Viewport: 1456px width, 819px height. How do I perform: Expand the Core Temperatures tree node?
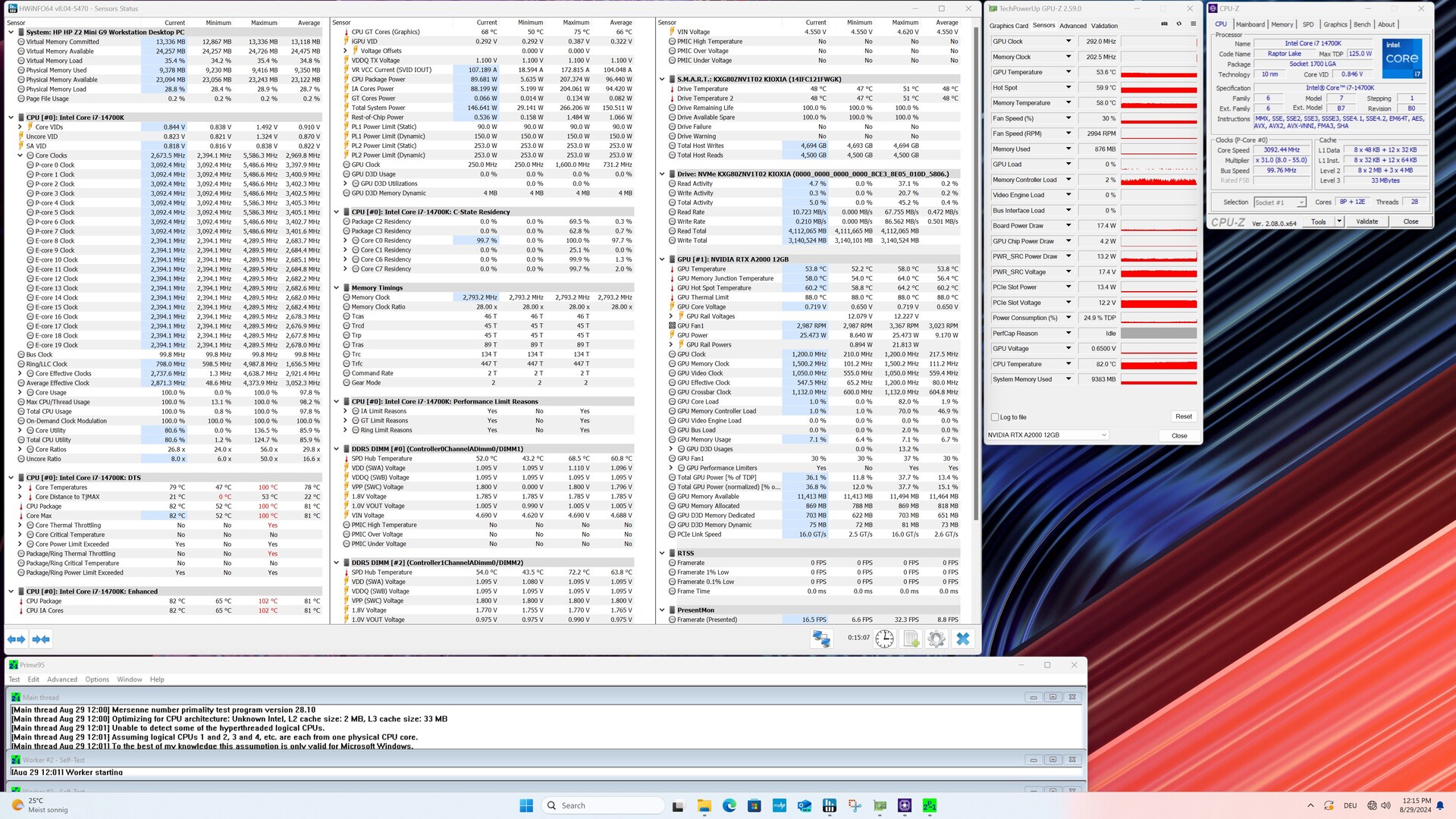[20, 488]
